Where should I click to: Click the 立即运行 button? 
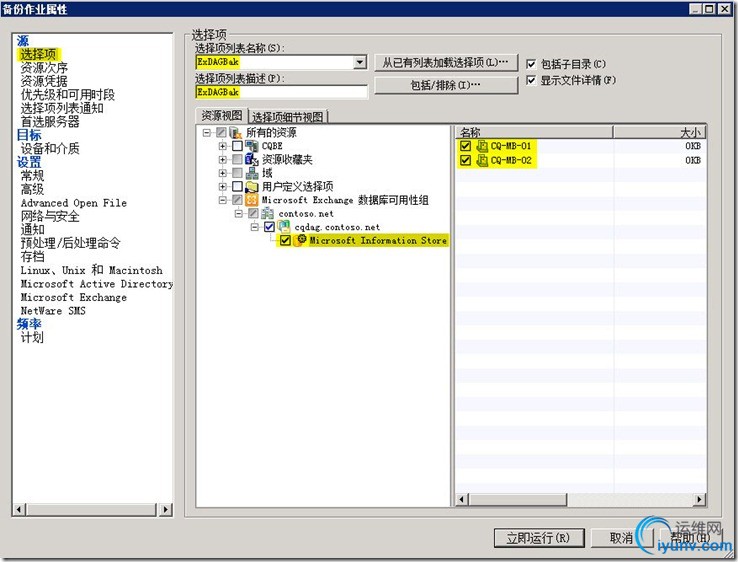click(x=538, y=538)
